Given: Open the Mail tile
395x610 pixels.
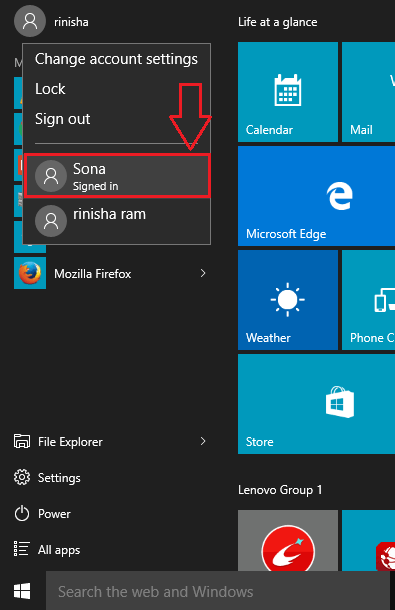Looking at the screenshot, I should pos(369,92).
